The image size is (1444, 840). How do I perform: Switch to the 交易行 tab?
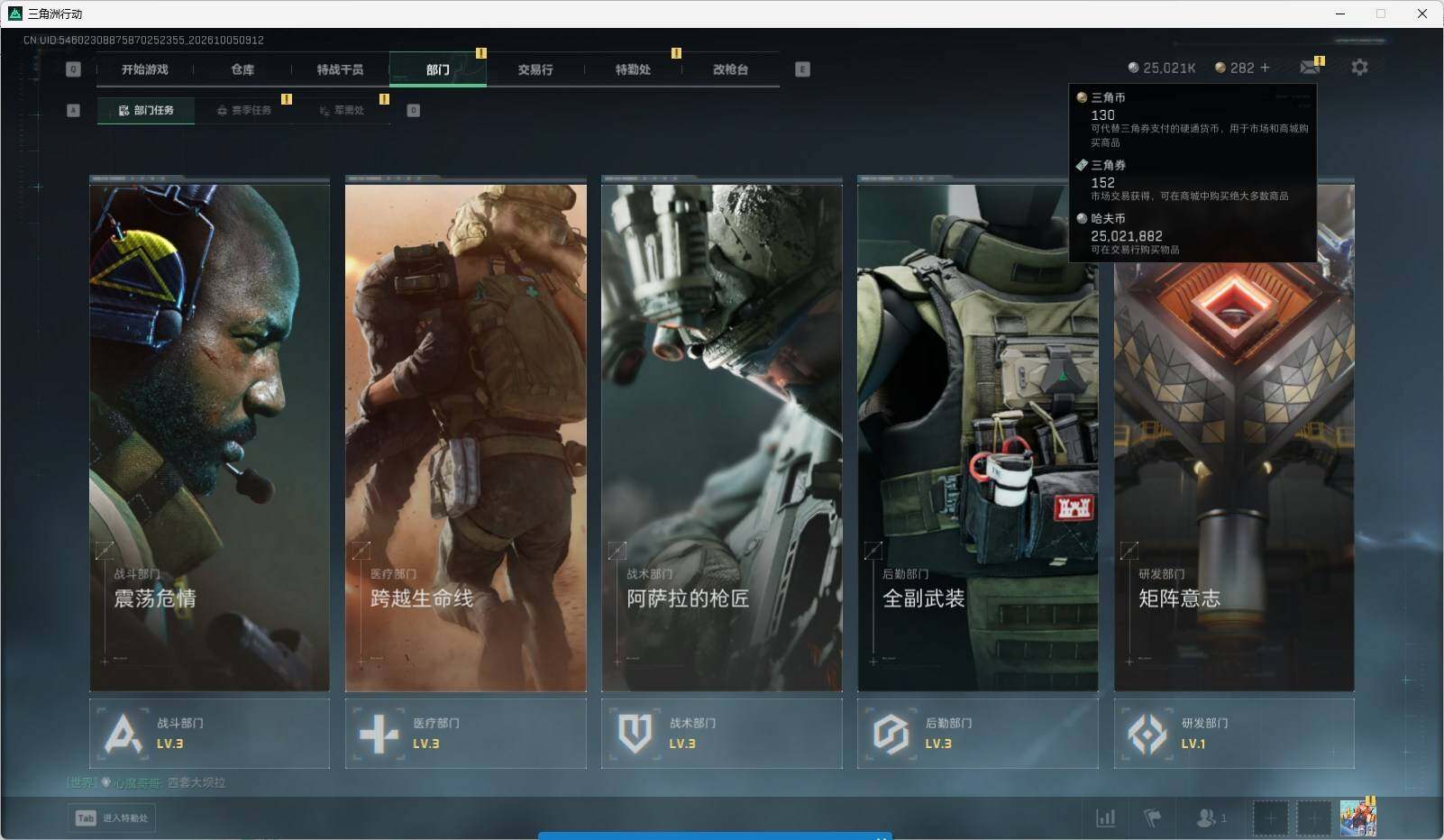click(x=535, y=69)
